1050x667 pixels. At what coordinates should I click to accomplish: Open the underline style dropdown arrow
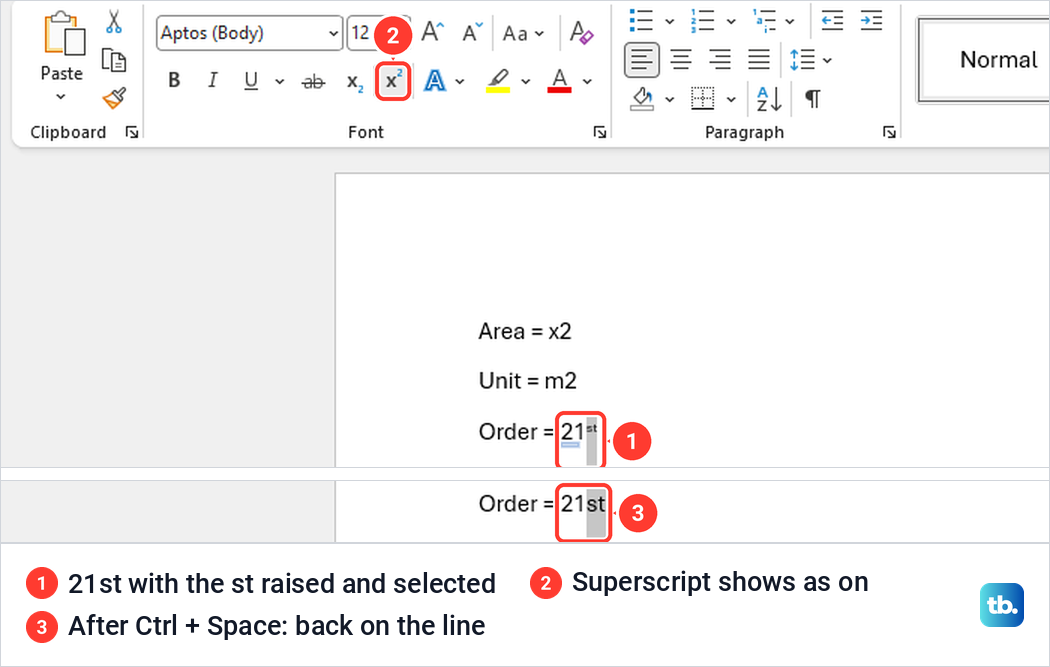[279, 82]
